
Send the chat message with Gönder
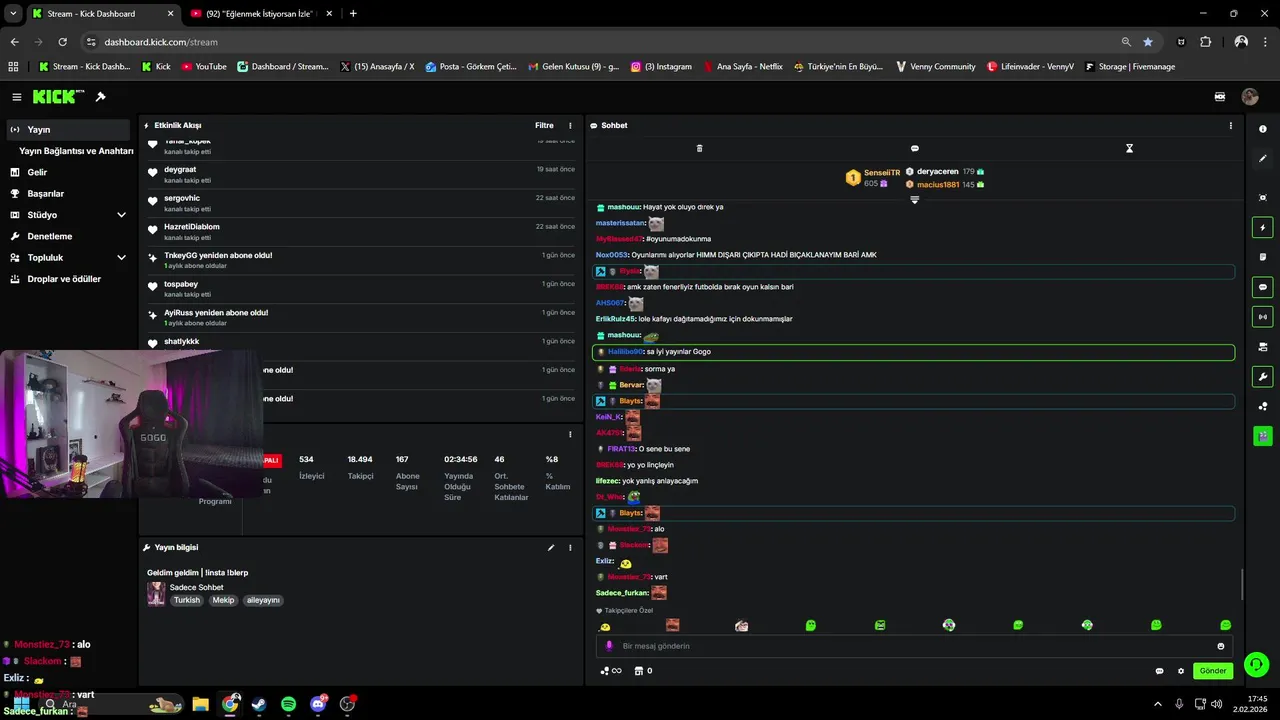click(1212, 671)
